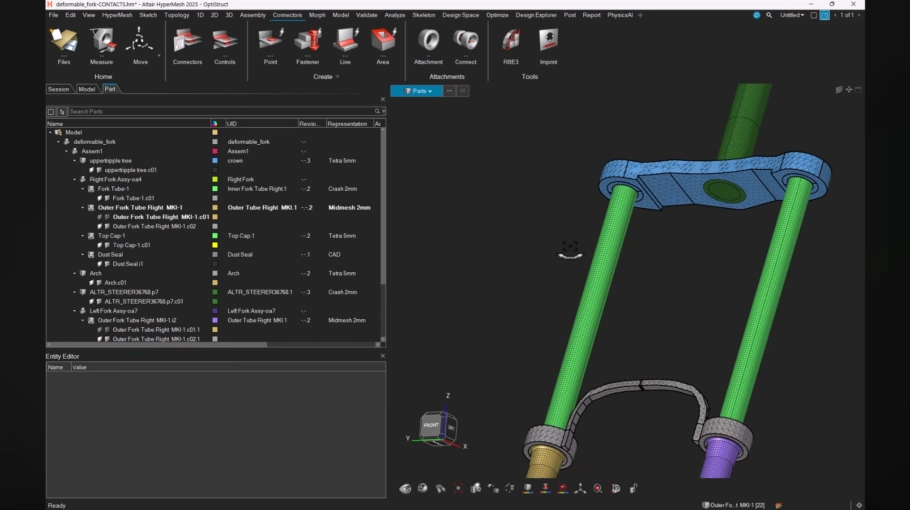910x510 pixels.
Task: Click the first icon in the bottom view toolbar
Action: click(405, 489)
